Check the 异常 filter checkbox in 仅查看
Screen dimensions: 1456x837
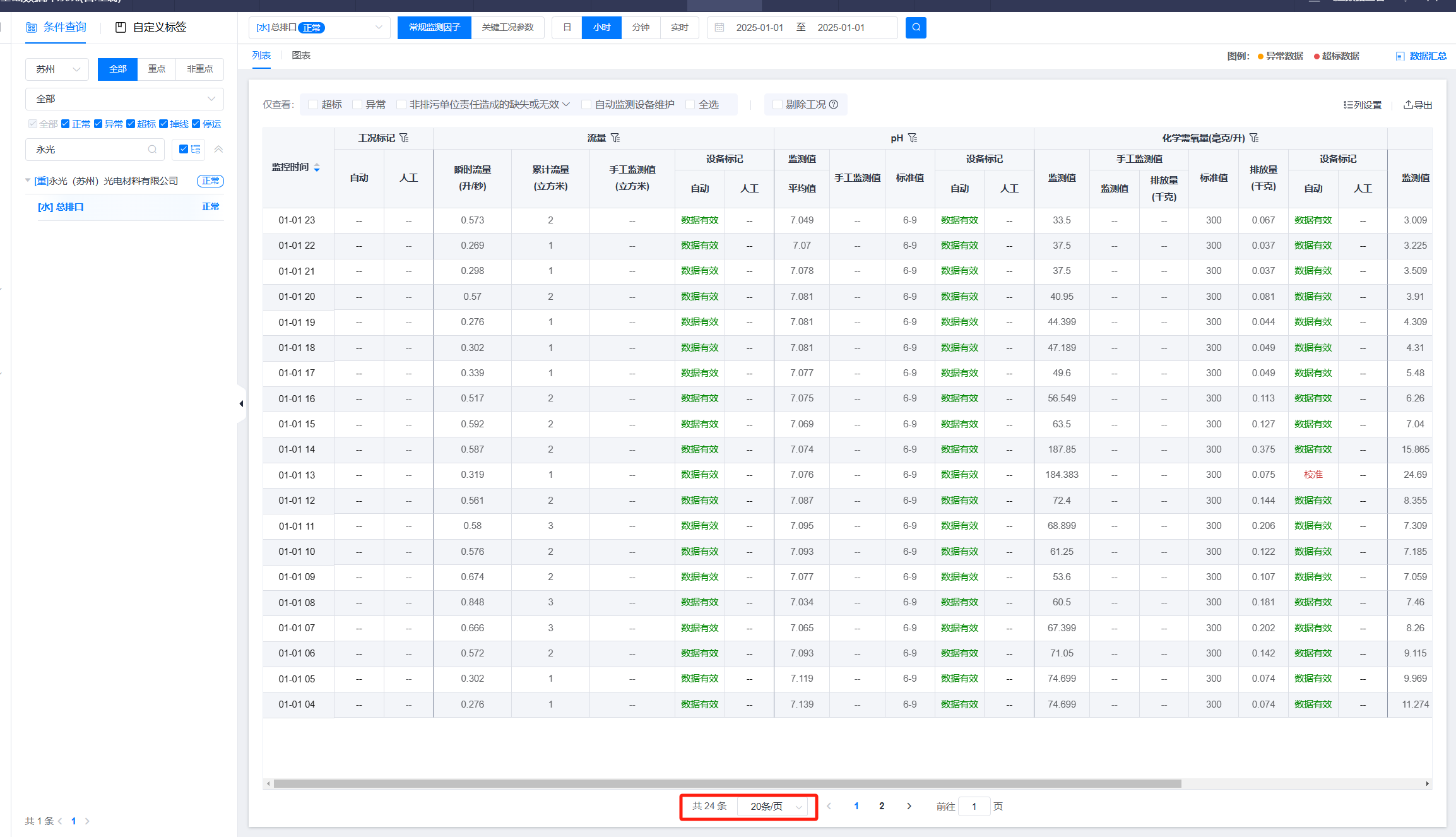click(357, 105)
